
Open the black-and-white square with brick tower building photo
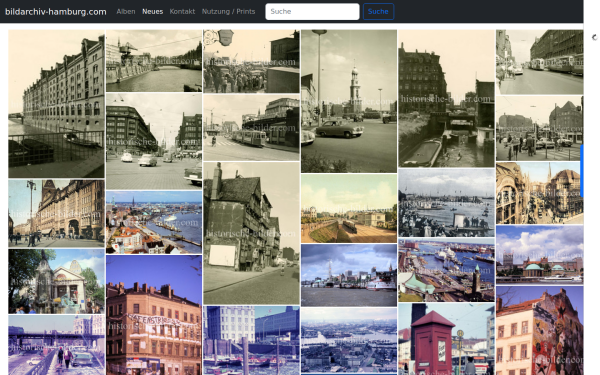(x=540, y=128)
